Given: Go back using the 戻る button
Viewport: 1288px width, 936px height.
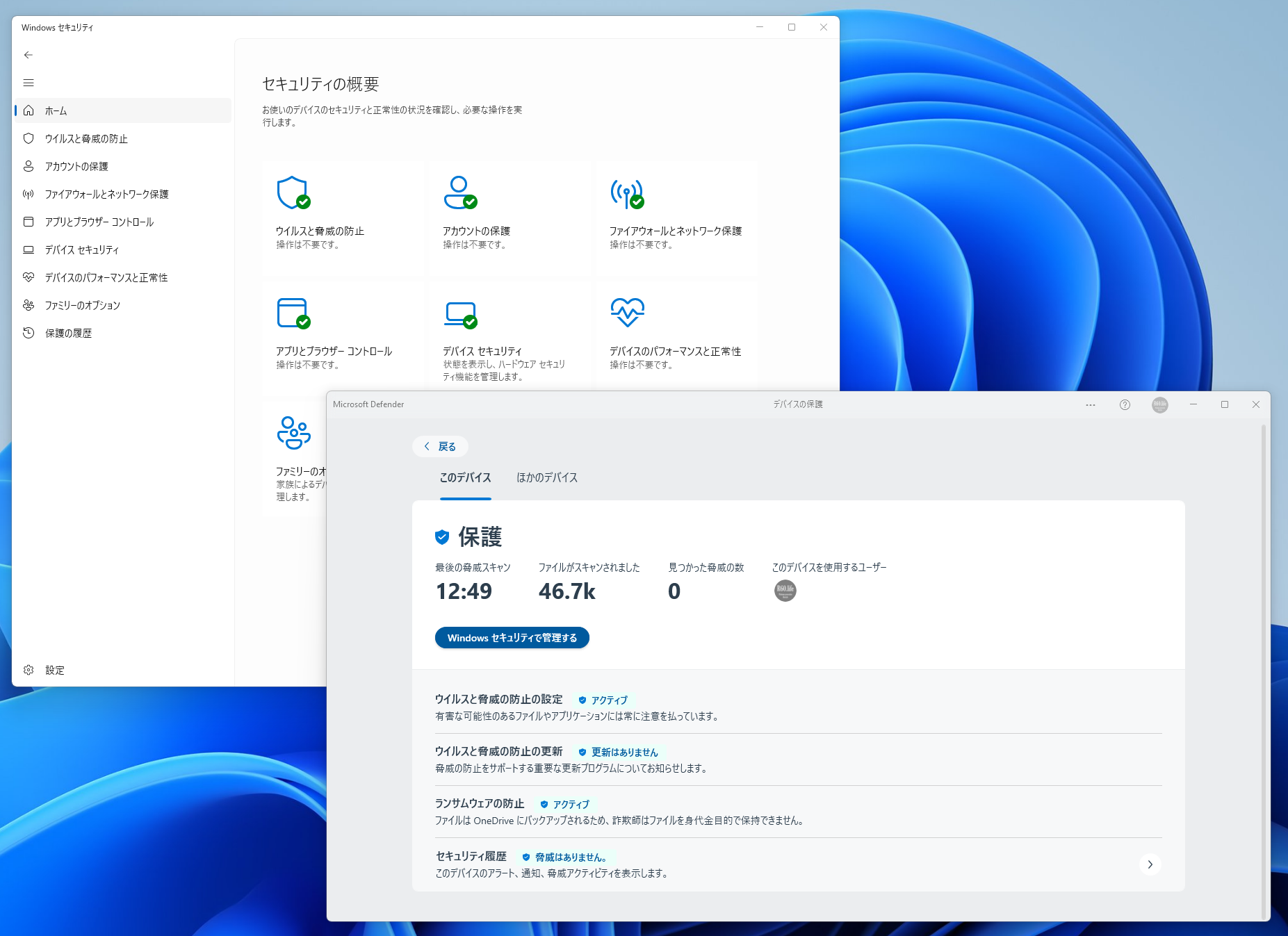Looking at the screenshot, I should [439, 446].
